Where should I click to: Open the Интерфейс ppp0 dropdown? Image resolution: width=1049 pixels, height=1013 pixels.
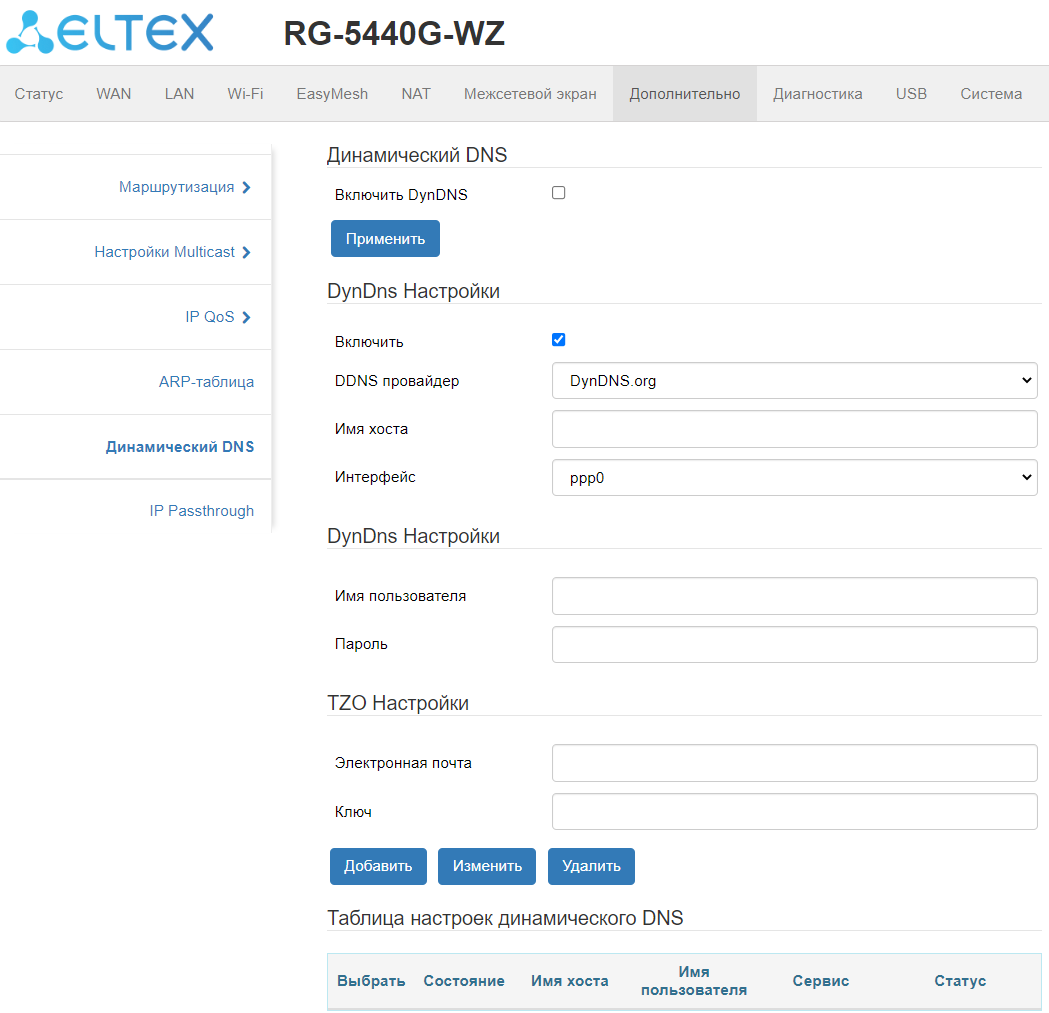pos(794,477)
